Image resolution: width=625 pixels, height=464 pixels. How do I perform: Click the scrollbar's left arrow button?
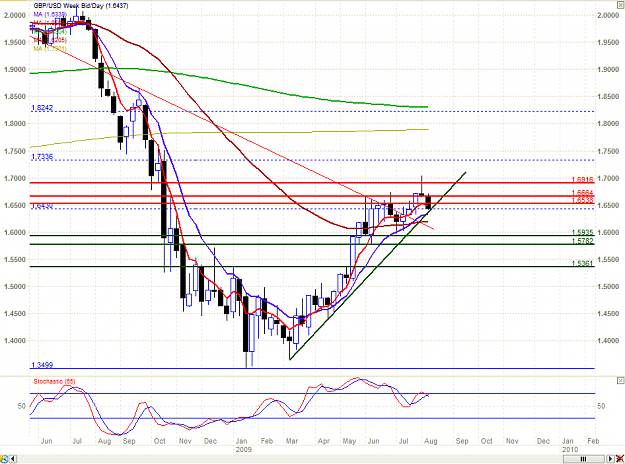click(x=13, y=459)
